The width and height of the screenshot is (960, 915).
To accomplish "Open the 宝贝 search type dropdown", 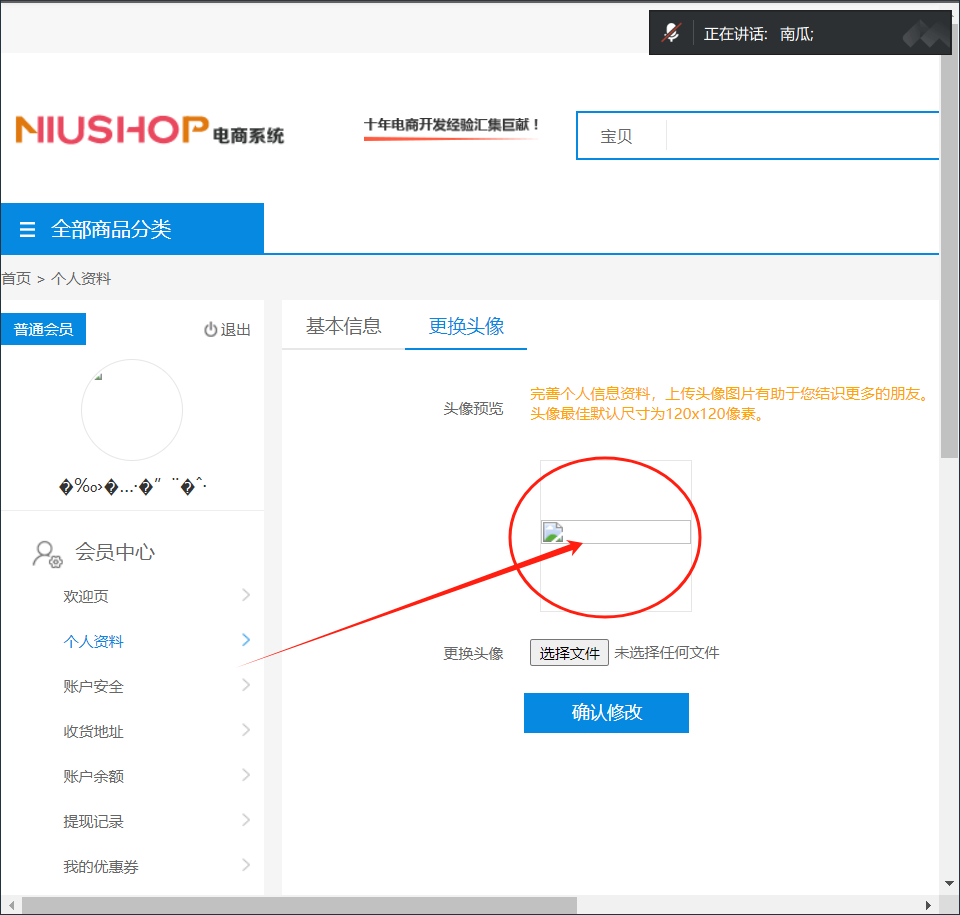I will [x=616, y=136].
